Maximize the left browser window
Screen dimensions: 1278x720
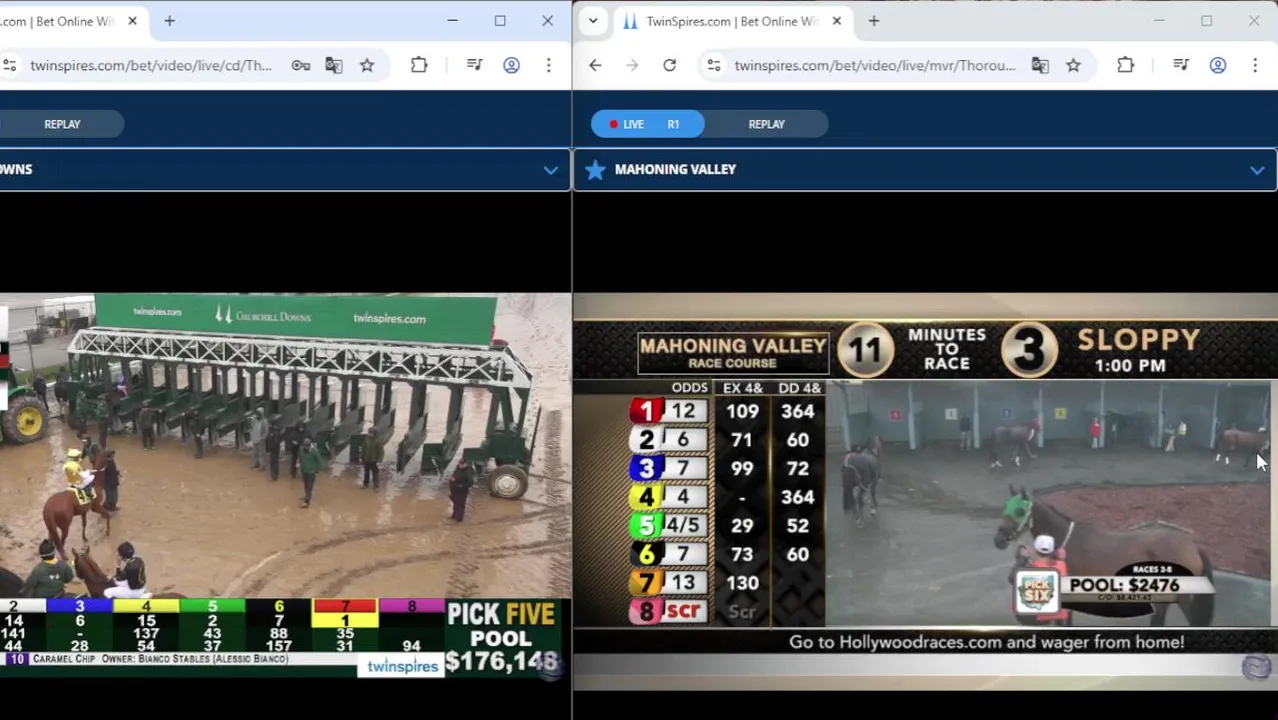(500, 21)
